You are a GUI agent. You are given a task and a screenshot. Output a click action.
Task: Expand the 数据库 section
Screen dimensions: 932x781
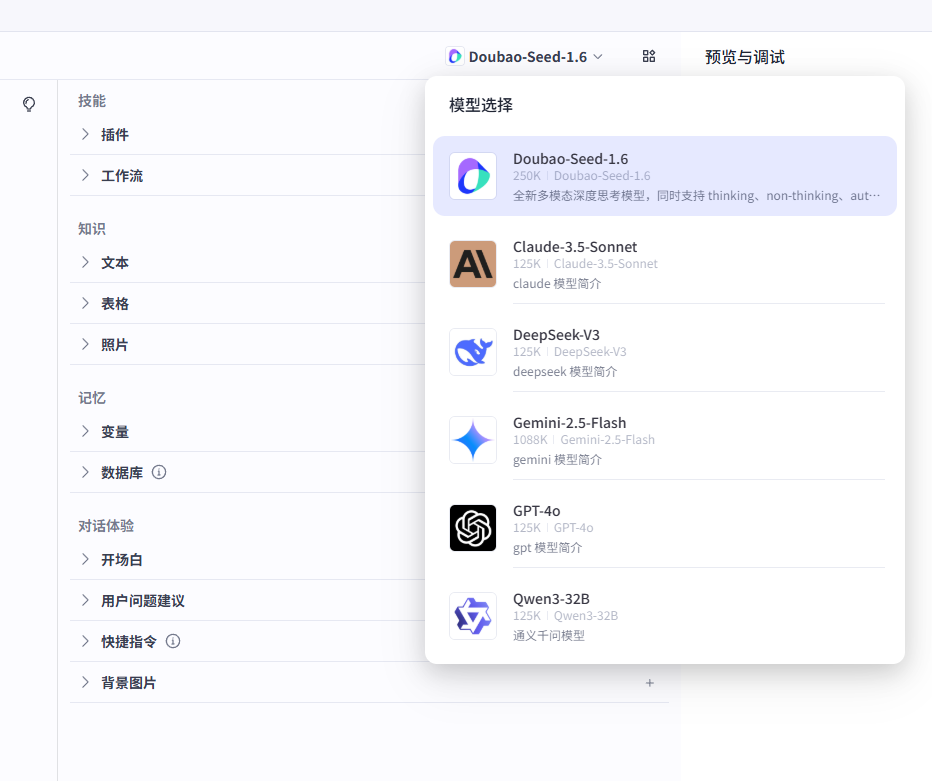coord(85,473)
